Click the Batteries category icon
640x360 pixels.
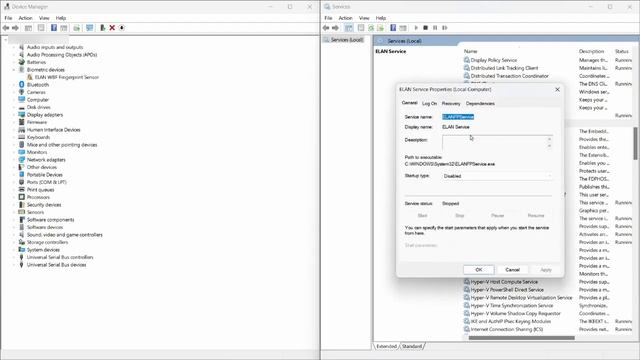[22, 62]
